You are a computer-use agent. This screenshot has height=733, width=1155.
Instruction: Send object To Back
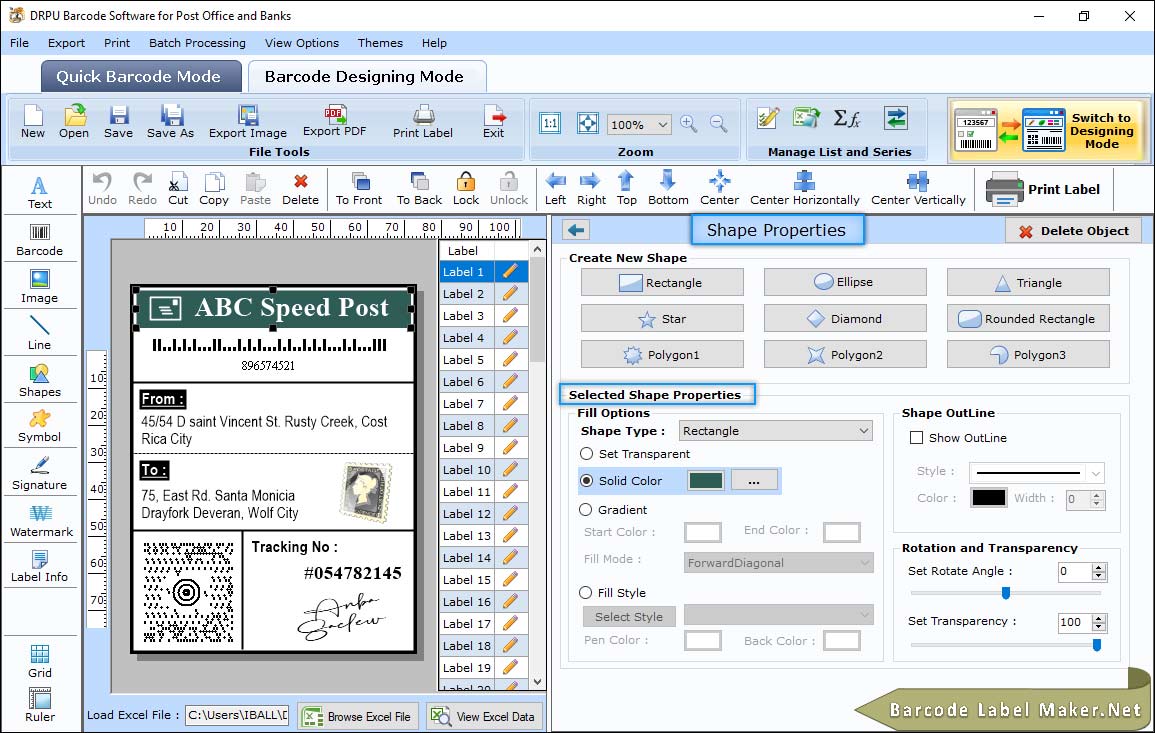pos(419,189)
